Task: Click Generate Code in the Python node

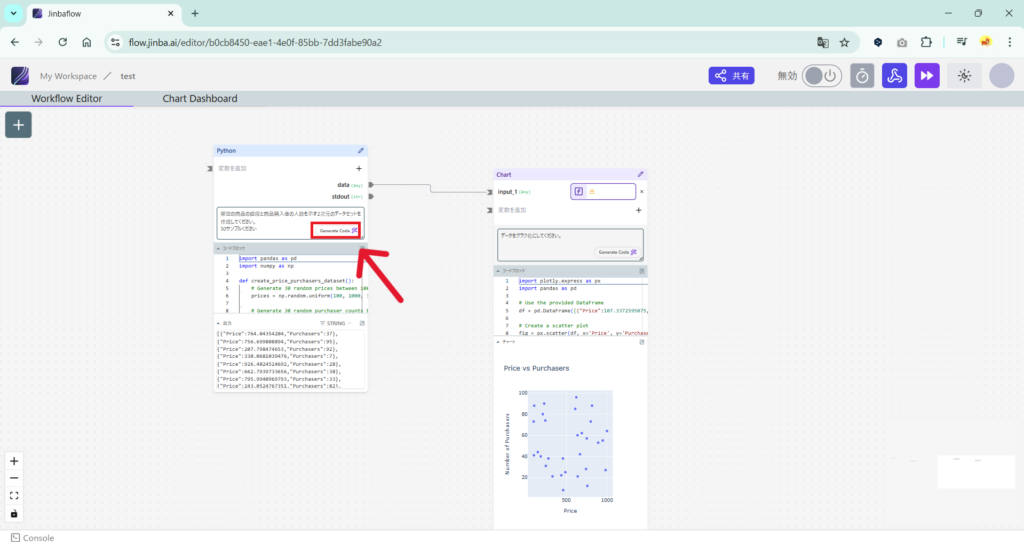Action: 337,230
